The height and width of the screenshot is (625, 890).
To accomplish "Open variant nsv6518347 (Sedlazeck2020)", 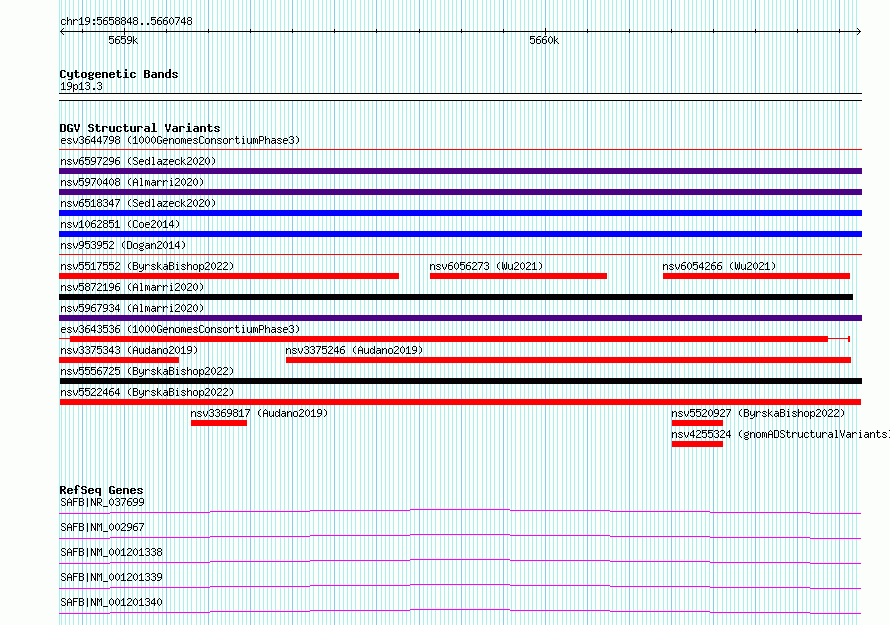I will coord(138,203).
